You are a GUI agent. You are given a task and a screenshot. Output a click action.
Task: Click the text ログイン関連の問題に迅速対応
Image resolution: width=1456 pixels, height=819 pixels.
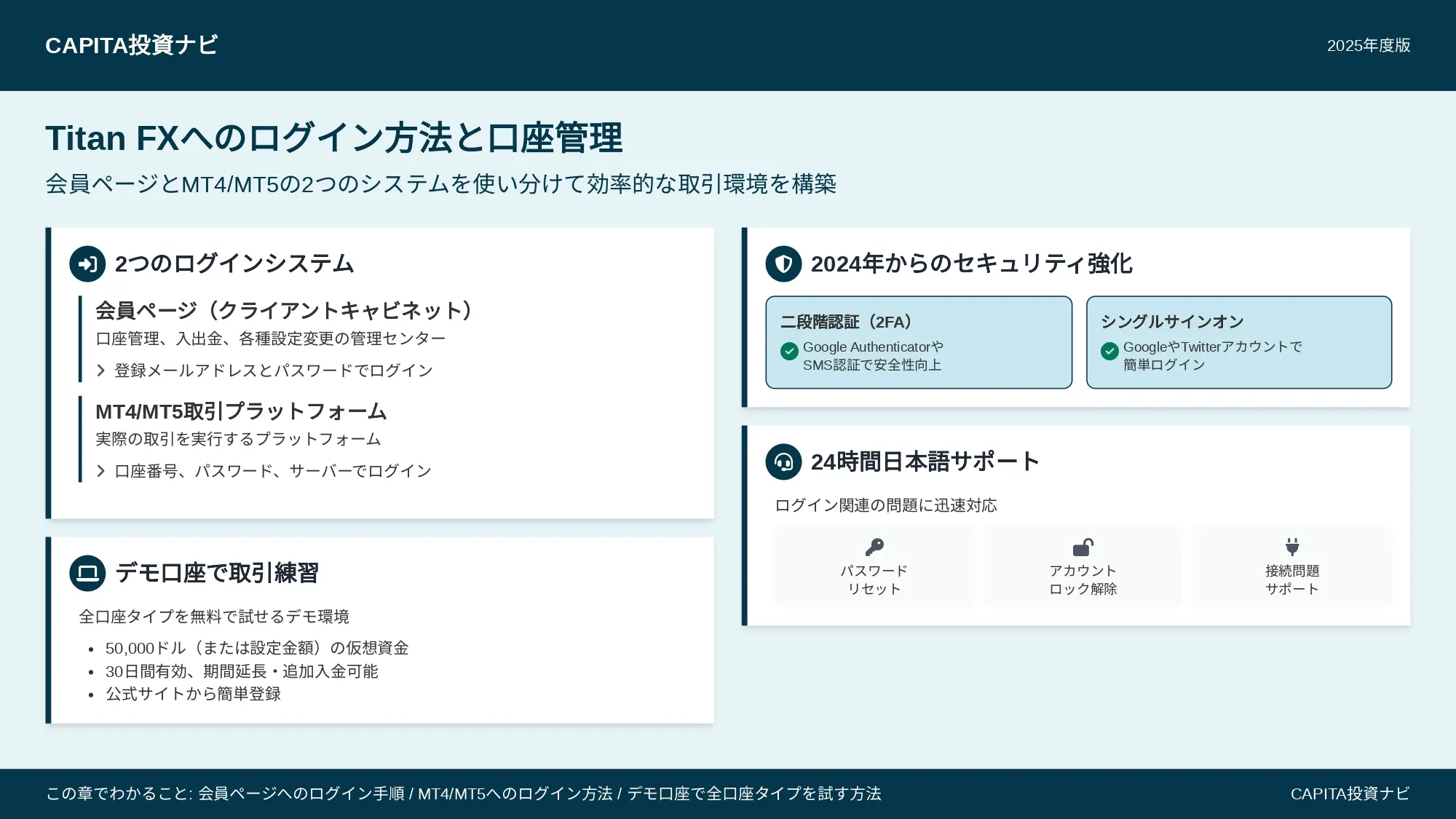click(886, 505)
